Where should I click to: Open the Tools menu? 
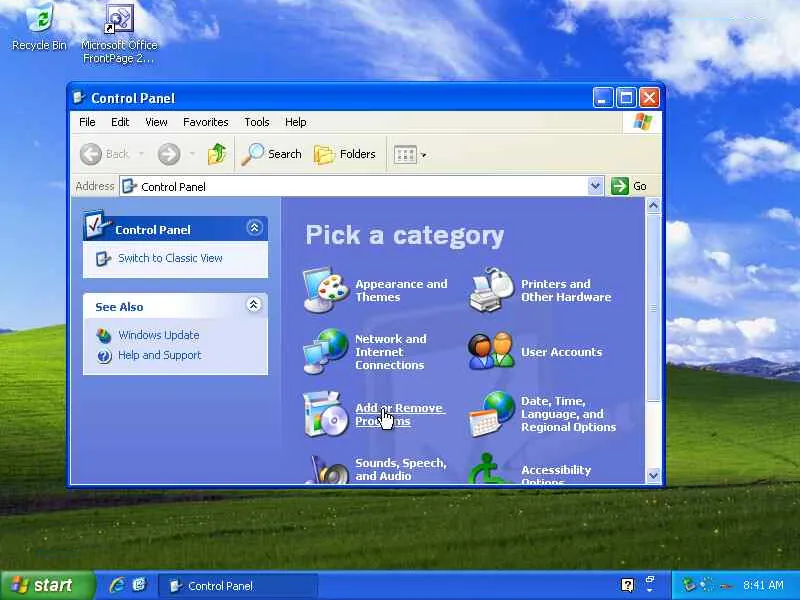257,122
